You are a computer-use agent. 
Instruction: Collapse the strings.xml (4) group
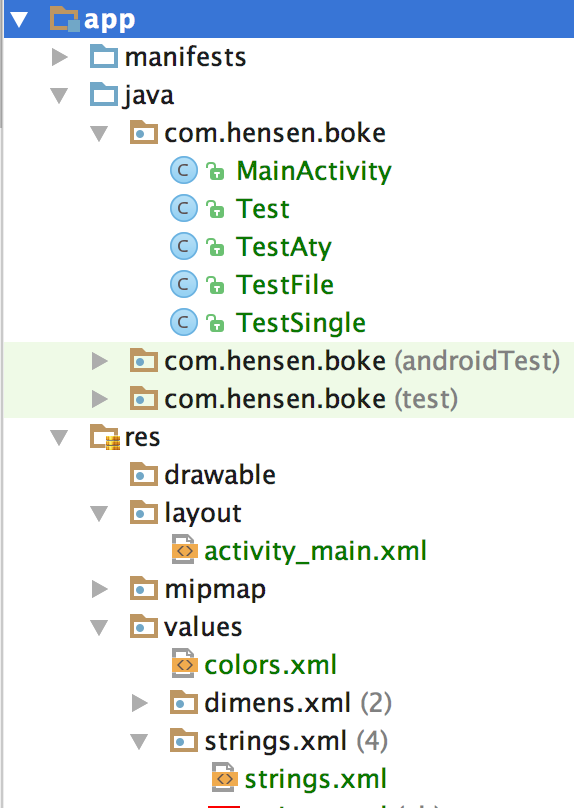[x=139, y=742]
